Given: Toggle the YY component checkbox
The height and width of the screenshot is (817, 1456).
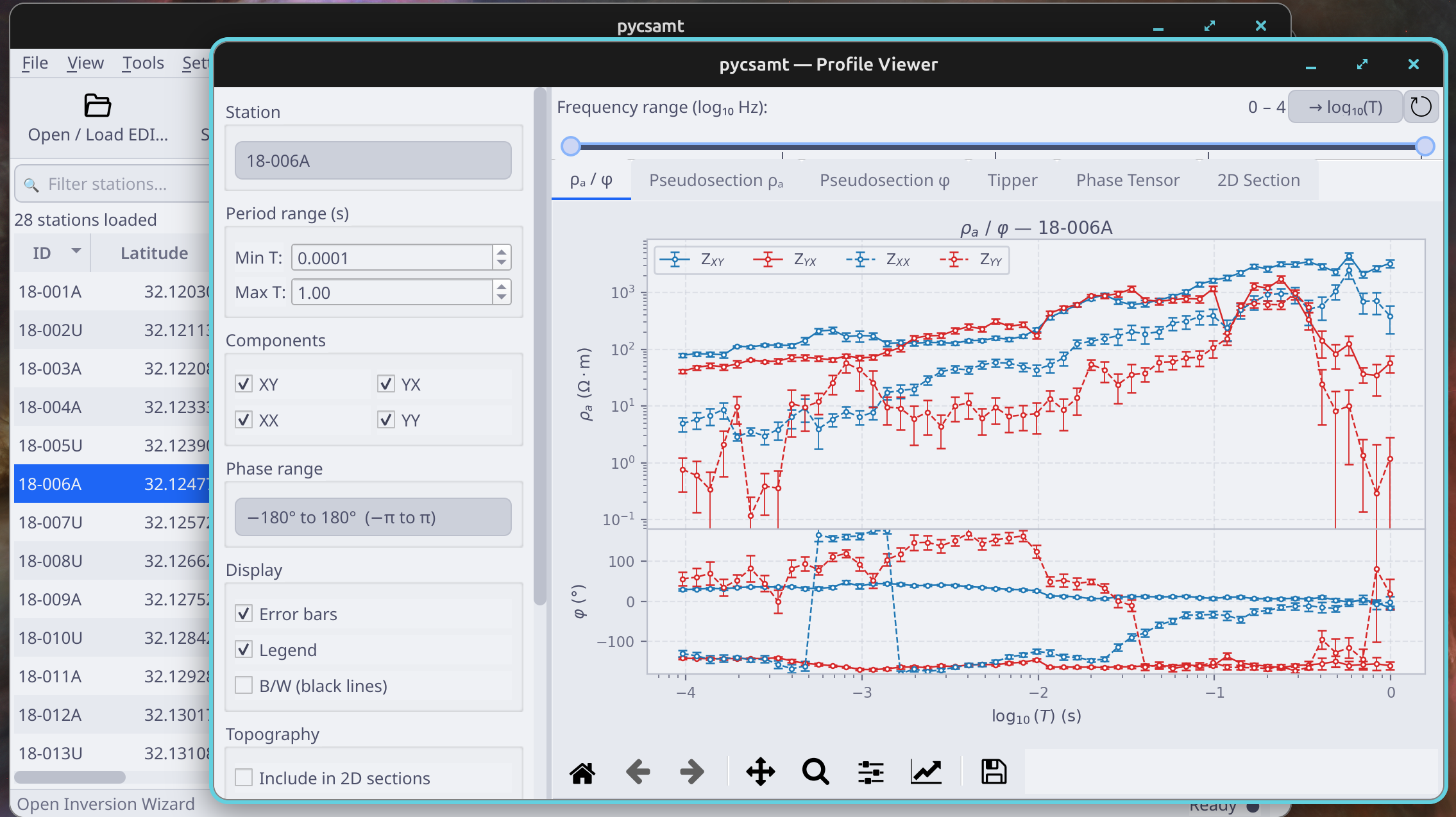Looking at the screenshot, I should (x=386, y=420).
